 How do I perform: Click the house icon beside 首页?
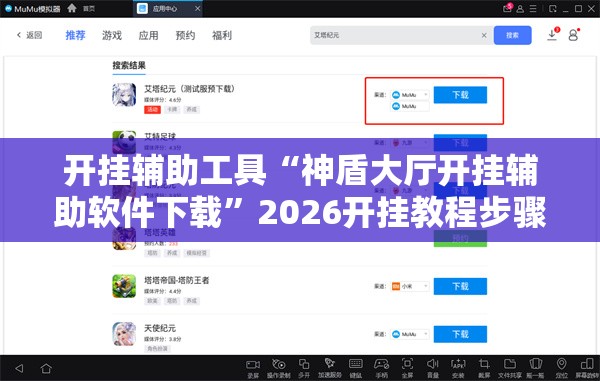[72, 8]
